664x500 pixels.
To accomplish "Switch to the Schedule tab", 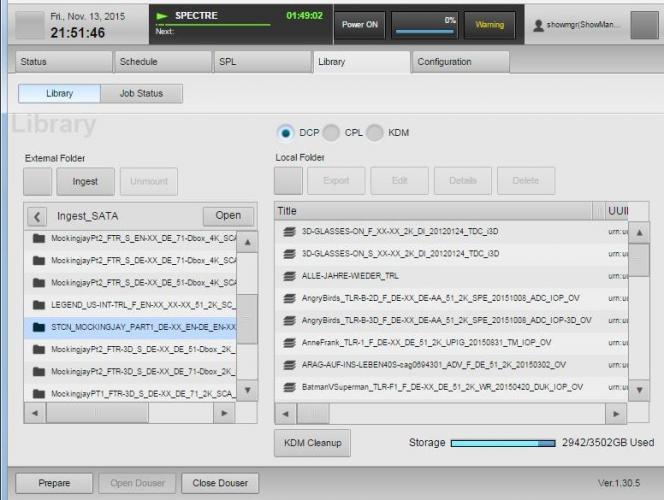I will (x=160, y=62).
